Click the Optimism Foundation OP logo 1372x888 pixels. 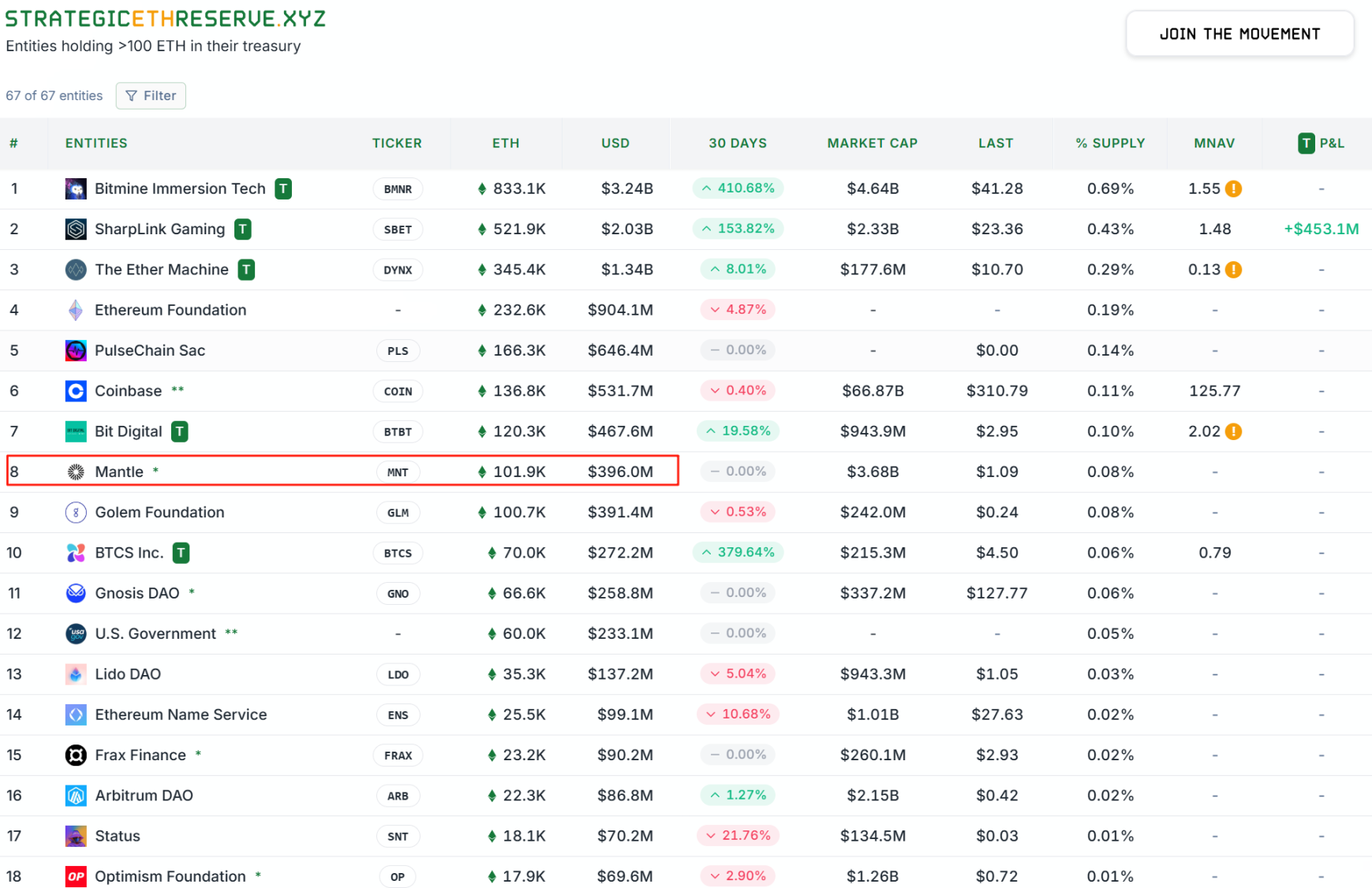point(76,876)
